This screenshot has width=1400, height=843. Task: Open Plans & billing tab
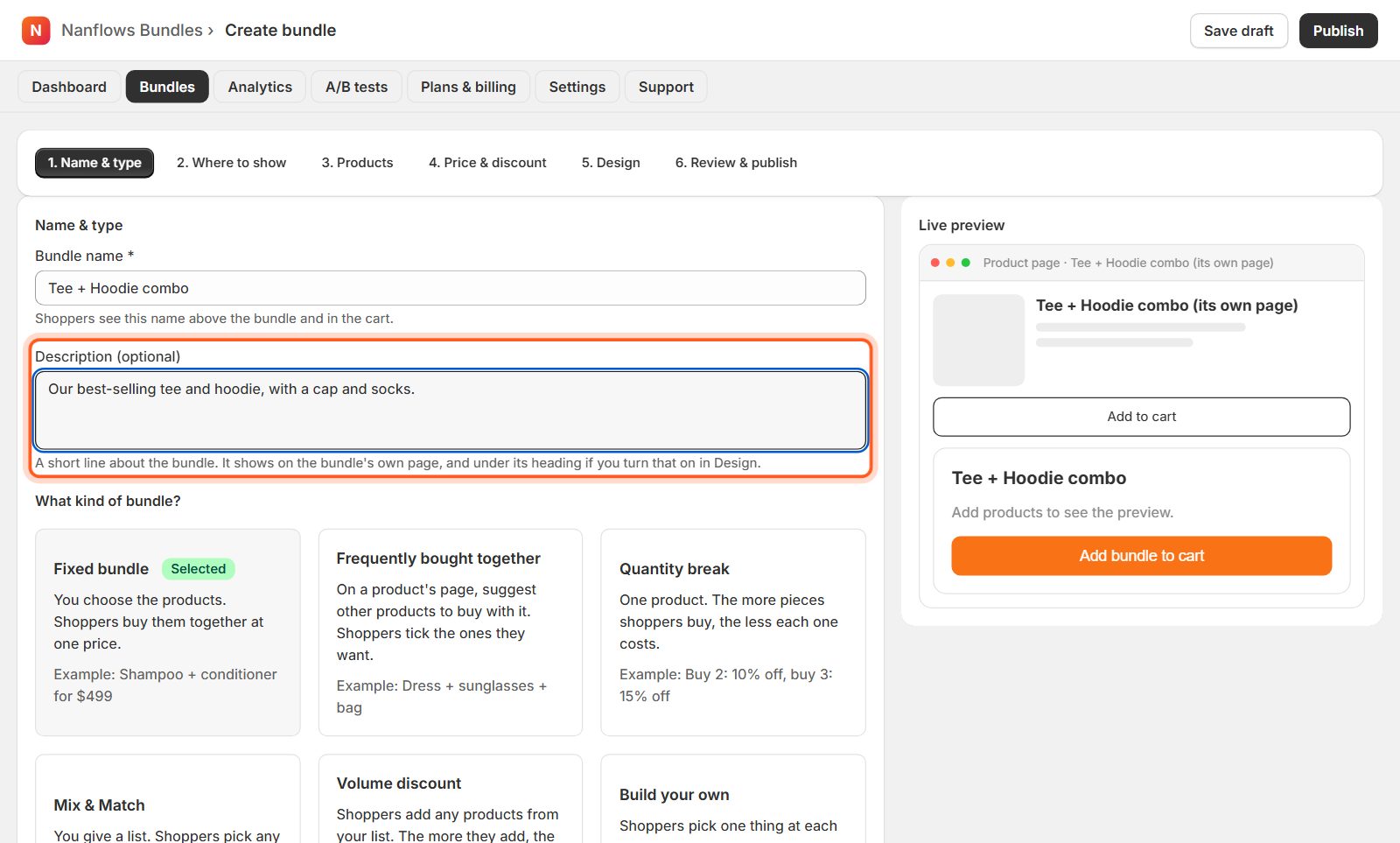[468, 87]
